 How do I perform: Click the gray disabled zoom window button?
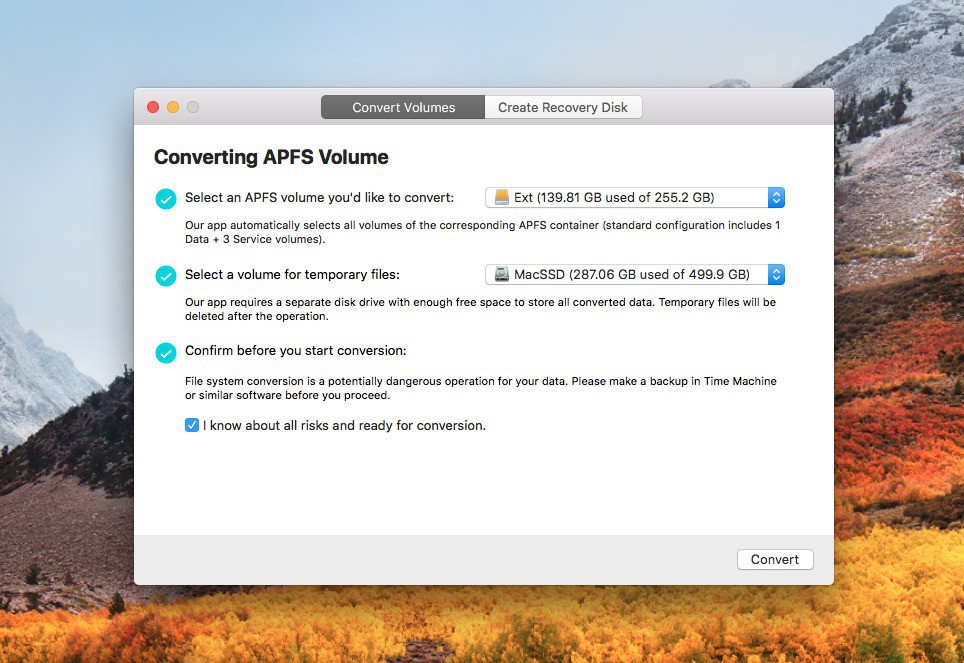tap(193, 107)
